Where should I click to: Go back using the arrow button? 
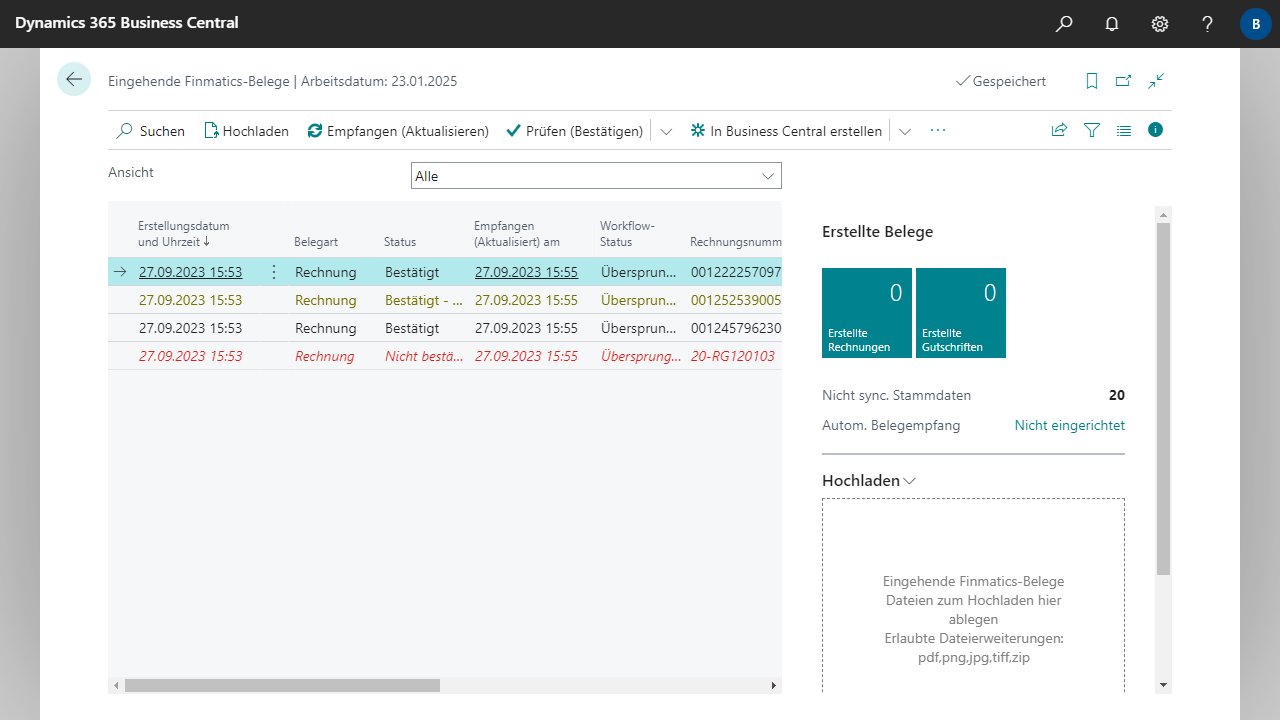pos(74,79)
